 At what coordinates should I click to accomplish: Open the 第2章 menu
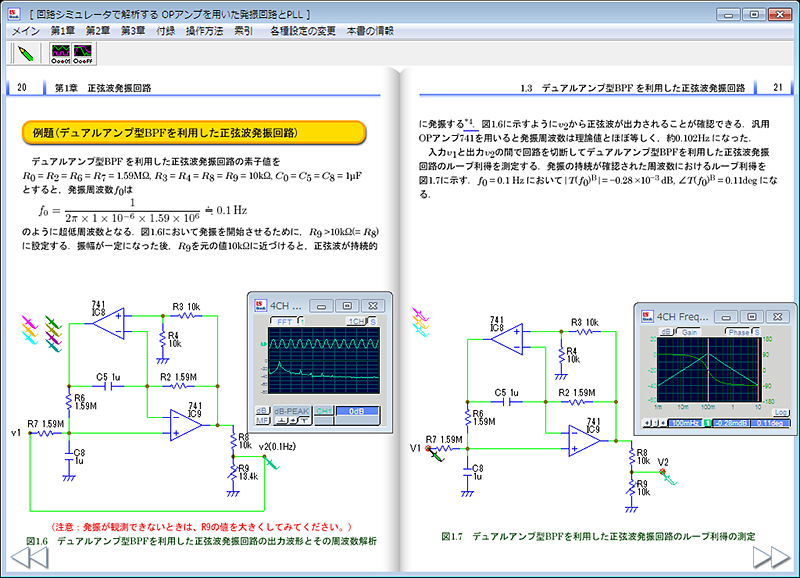97,31
